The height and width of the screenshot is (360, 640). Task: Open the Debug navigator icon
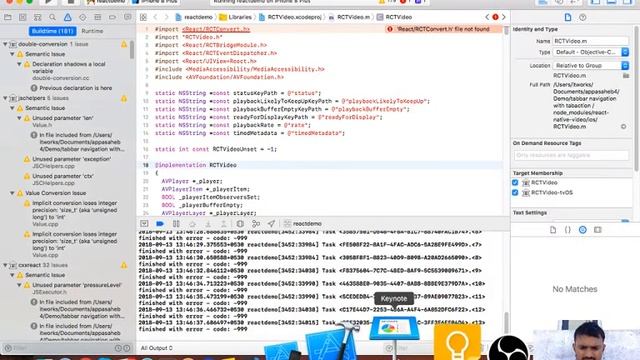pos(98,17)
